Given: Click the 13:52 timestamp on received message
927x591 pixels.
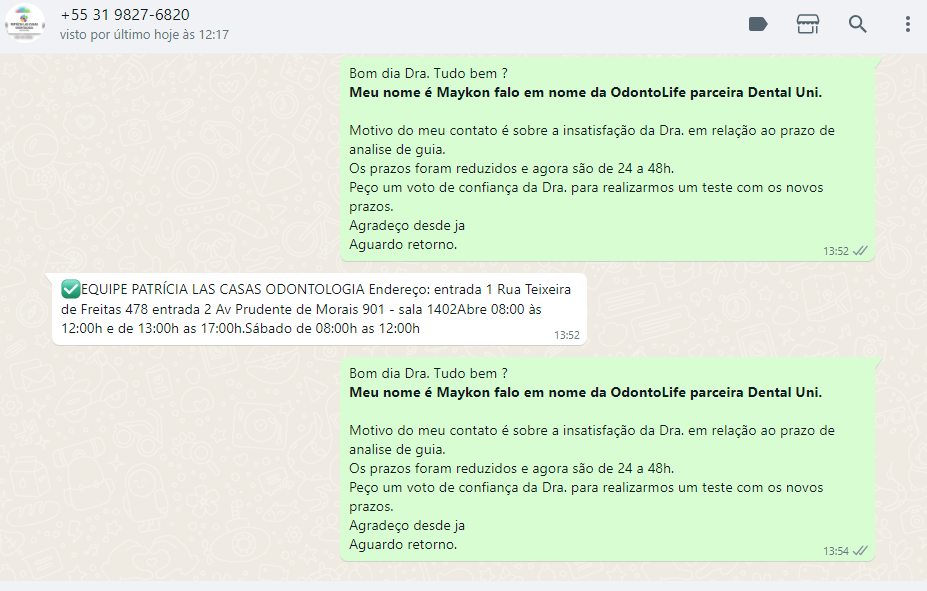Looking at the screenshot, I should [566, 335].
